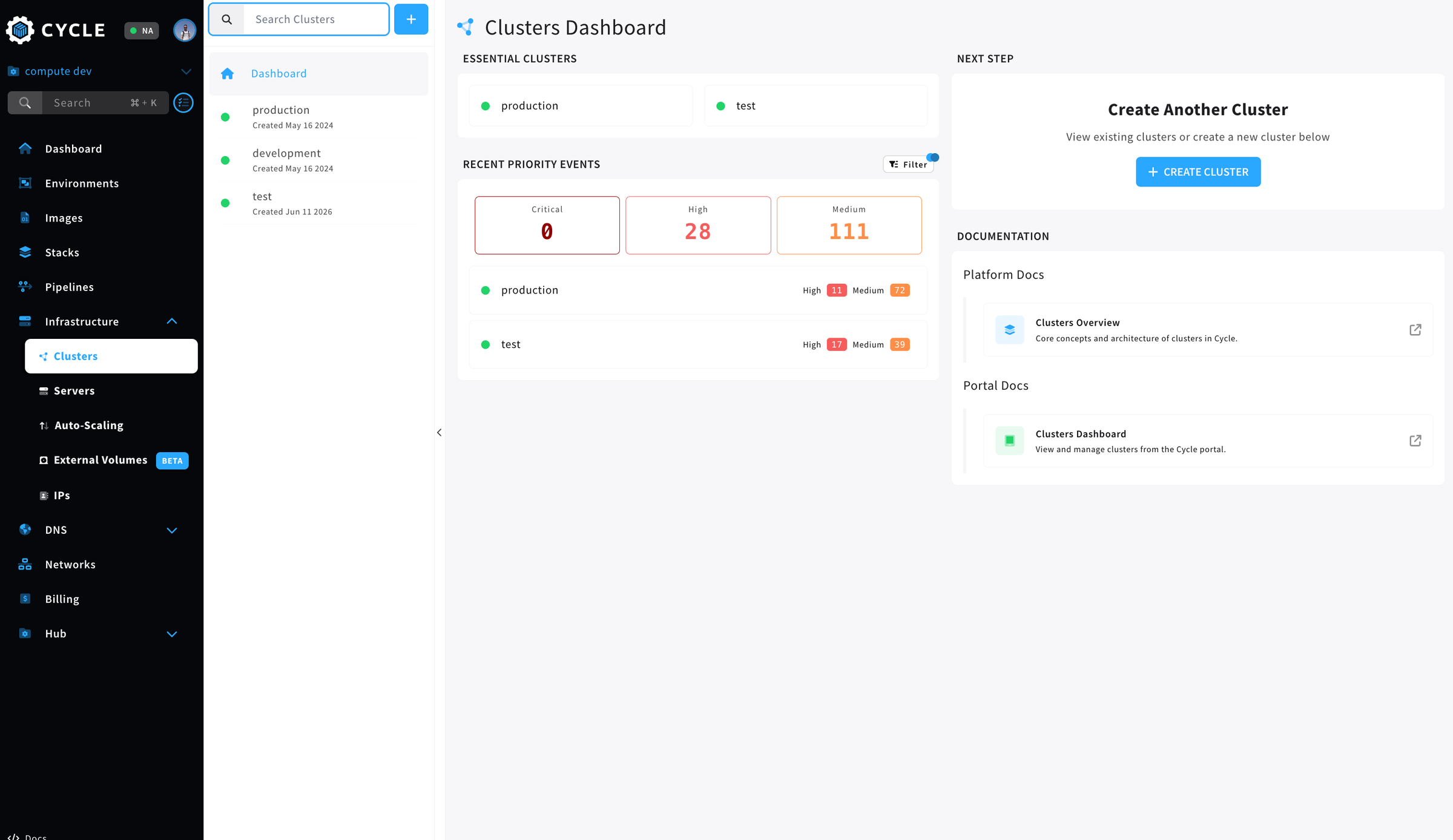This screenshot has height=840, width=1453.
Task: Expand the compute dev hub dropdown
Action: point(186,71)
